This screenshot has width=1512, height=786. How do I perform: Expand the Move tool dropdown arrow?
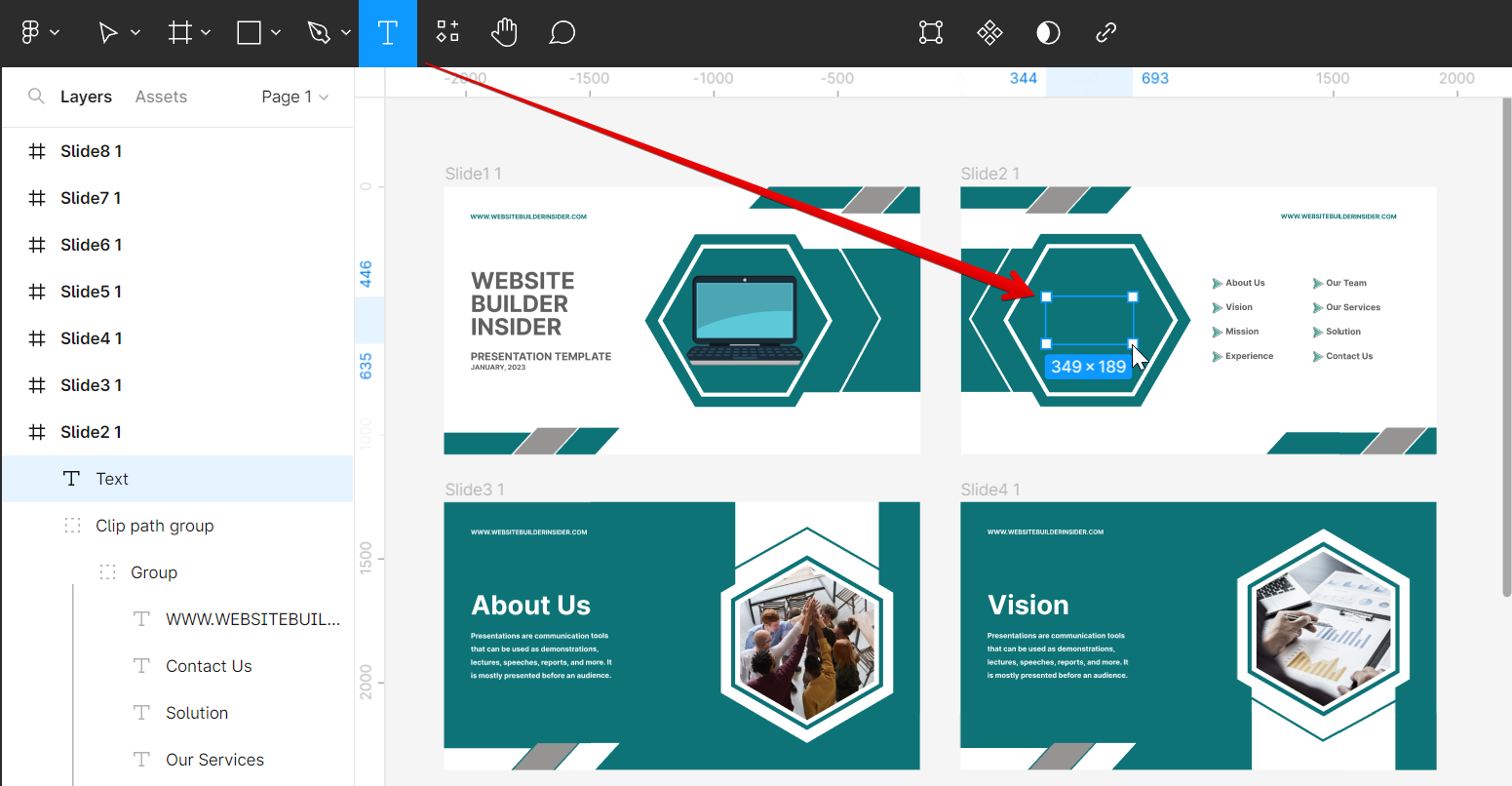point(136,33)
